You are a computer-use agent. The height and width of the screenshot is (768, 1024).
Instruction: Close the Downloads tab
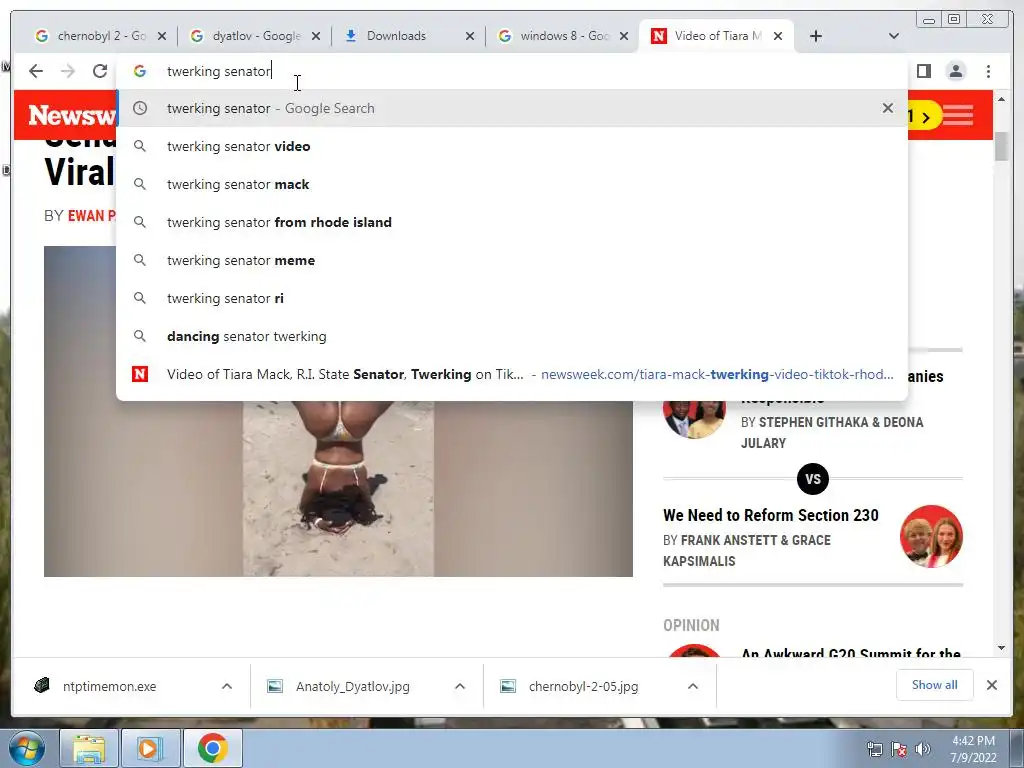[x=470, y=37]
